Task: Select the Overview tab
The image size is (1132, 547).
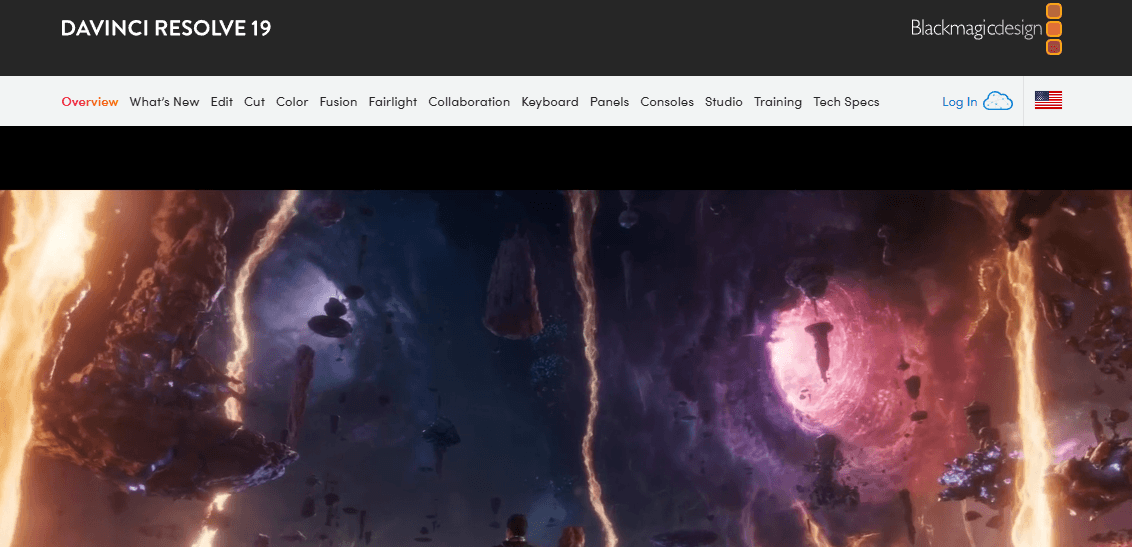Action: pyautogui.click(x=90, y=102)
